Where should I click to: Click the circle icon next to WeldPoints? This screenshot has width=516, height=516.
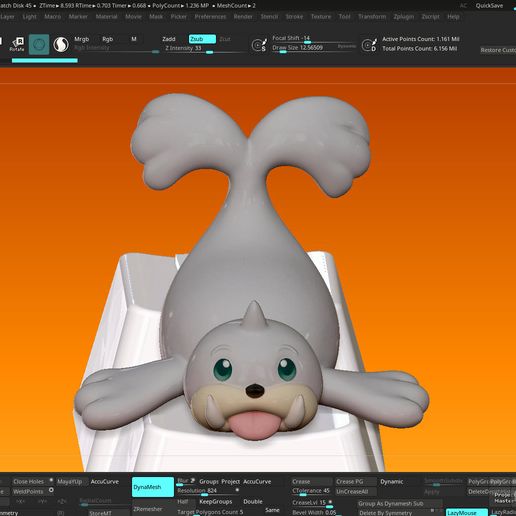click(51, 490)
